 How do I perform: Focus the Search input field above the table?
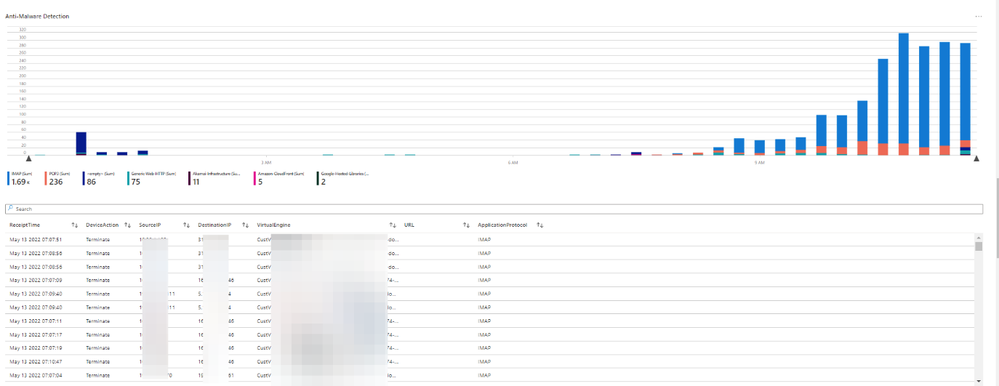(494, 209)
